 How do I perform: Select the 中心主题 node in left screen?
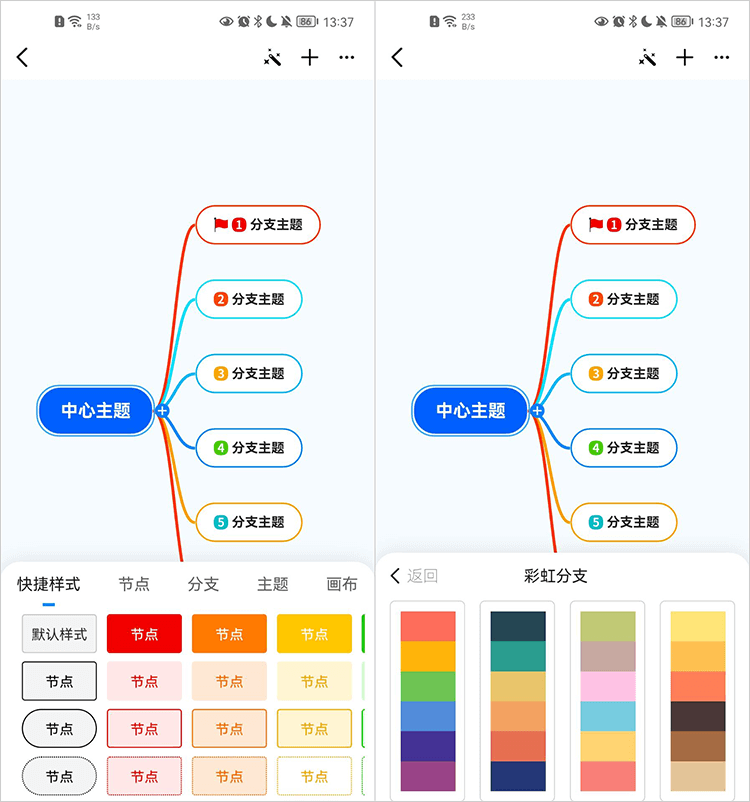click(96, 411)
